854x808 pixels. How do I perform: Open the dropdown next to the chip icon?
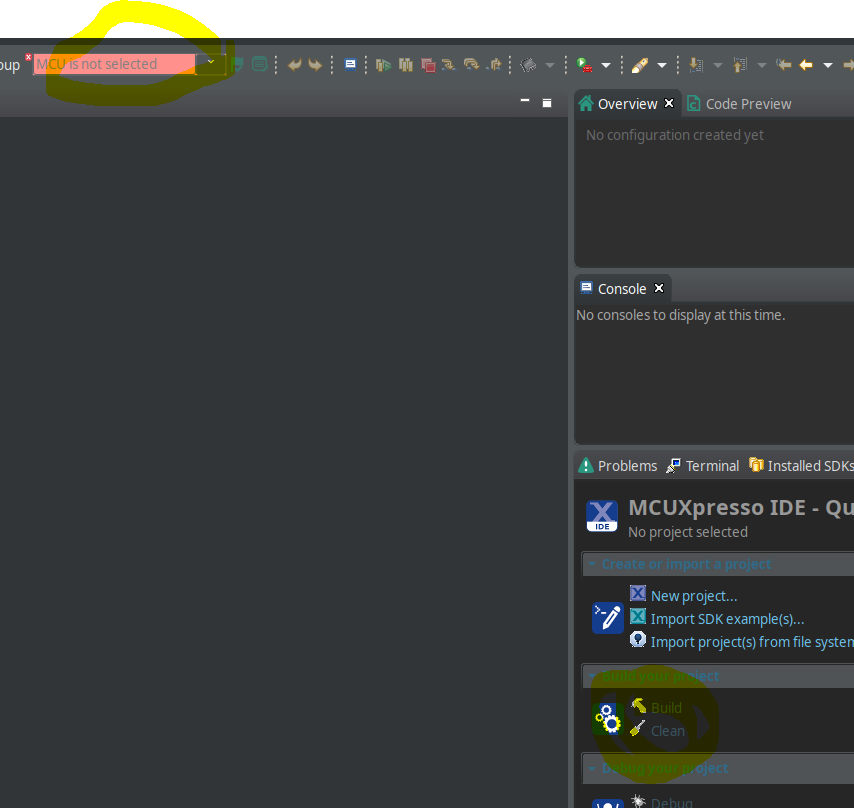(x=550, y=66)
